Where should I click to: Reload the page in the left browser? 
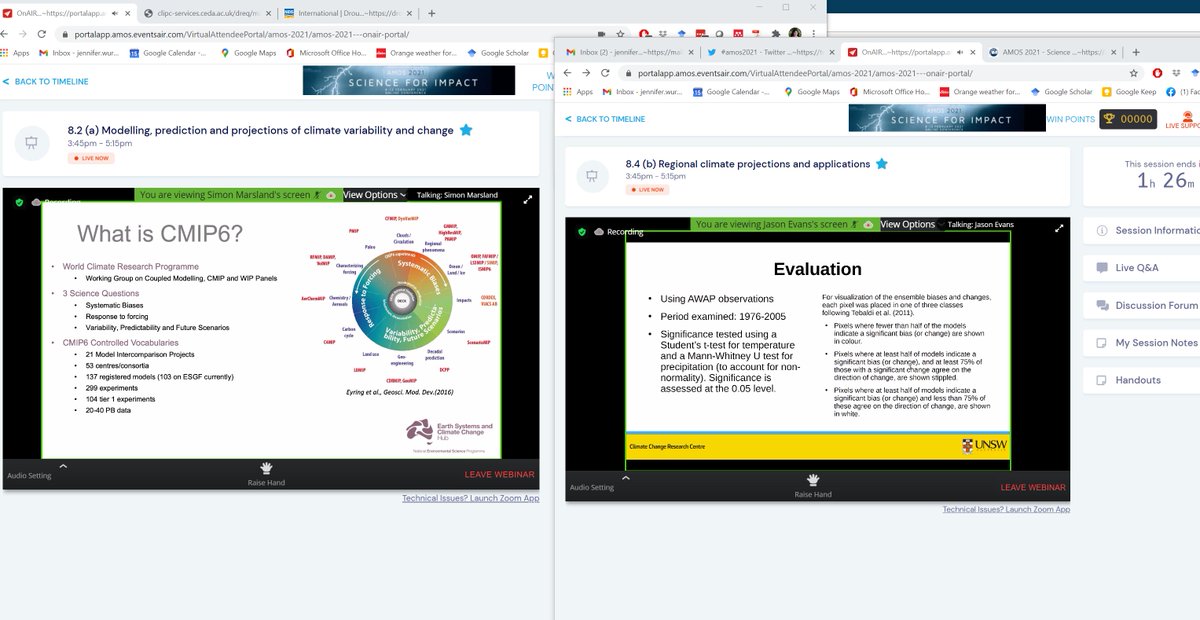[42, 34]
